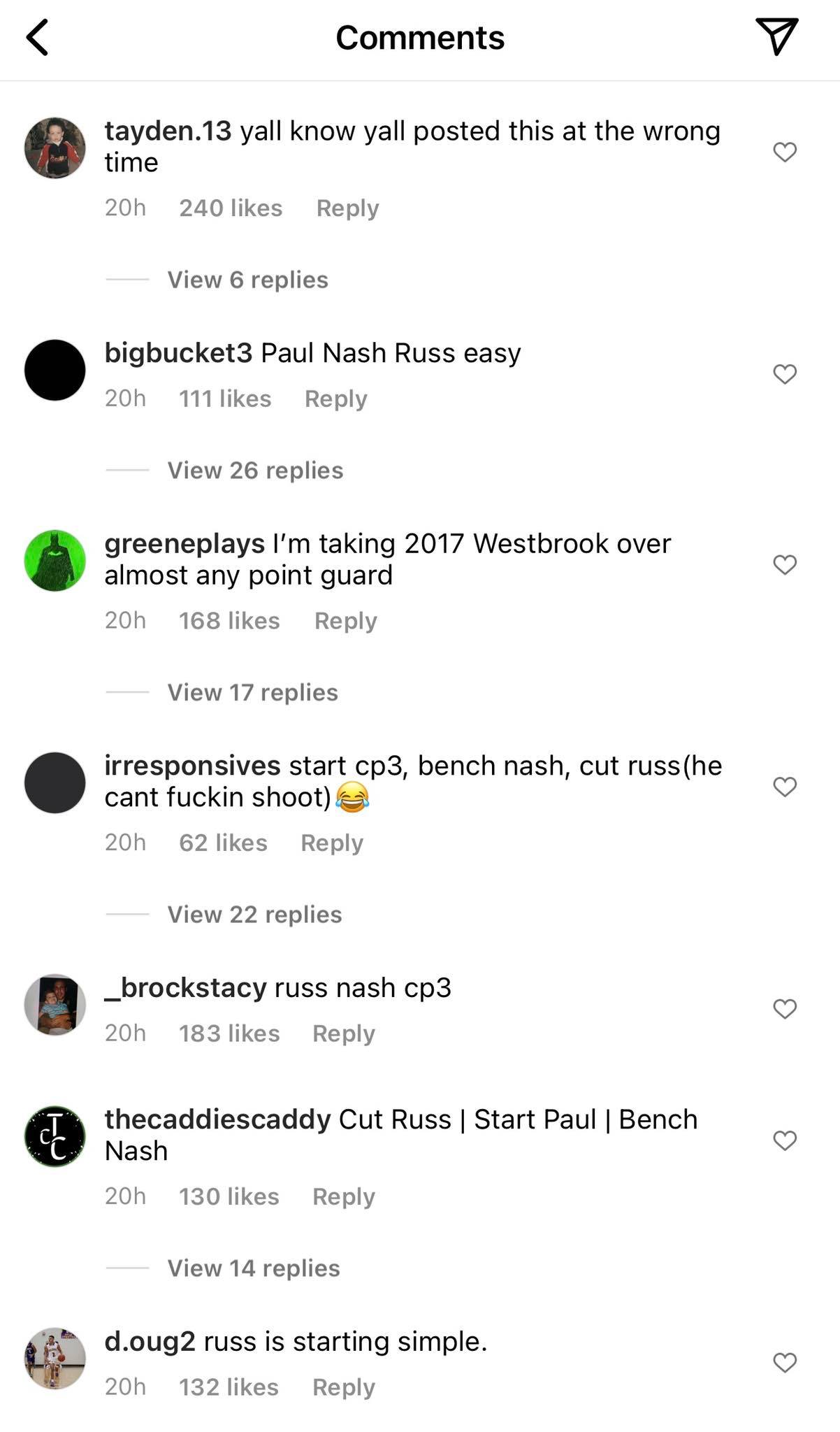Open thecaddiescaddy's TC logo avatar
840x1432 pixels.
(x=55, y=1136)
